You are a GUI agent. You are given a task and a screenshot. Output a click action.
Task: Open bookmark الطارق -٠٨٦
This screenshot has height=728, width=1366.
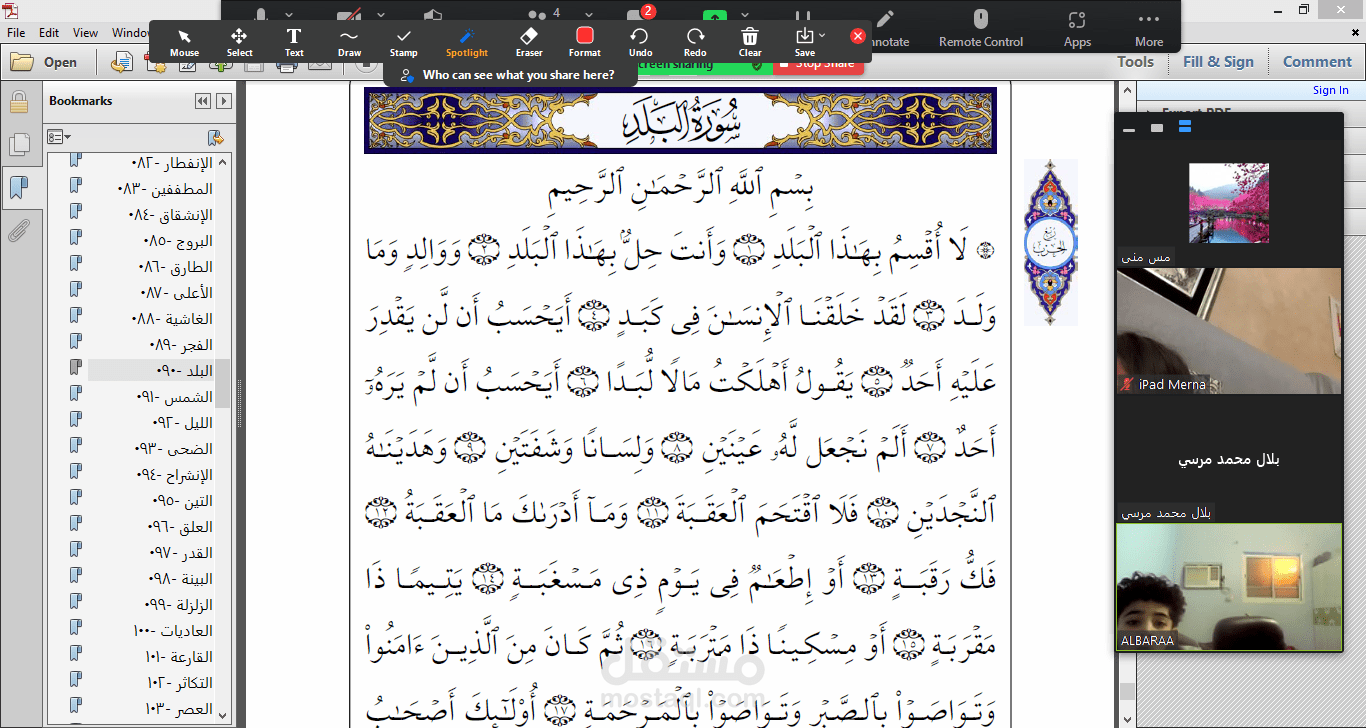pos(176,267)
